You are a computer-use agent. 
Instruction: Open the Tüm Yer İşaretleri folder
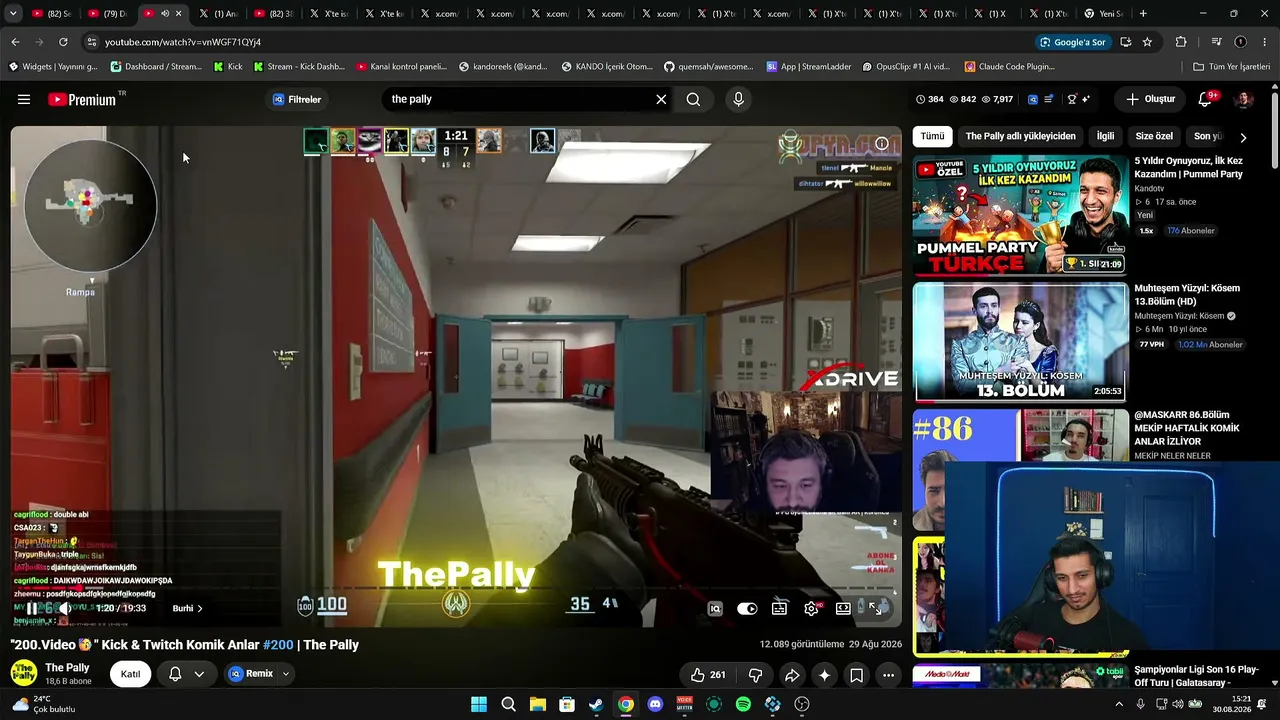pos(1231,67)
